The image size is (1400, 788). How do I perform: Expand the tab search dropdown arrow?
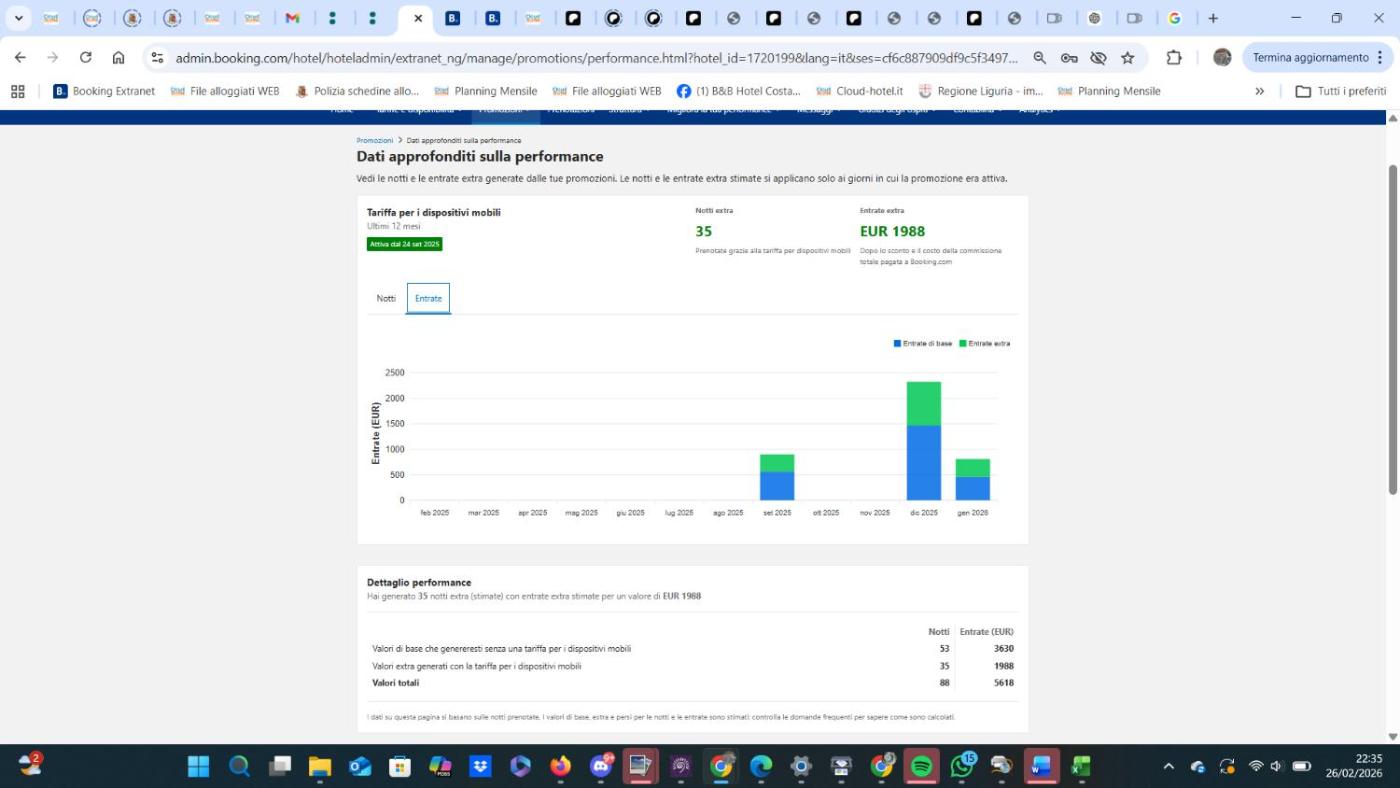[x=18, y=18]
